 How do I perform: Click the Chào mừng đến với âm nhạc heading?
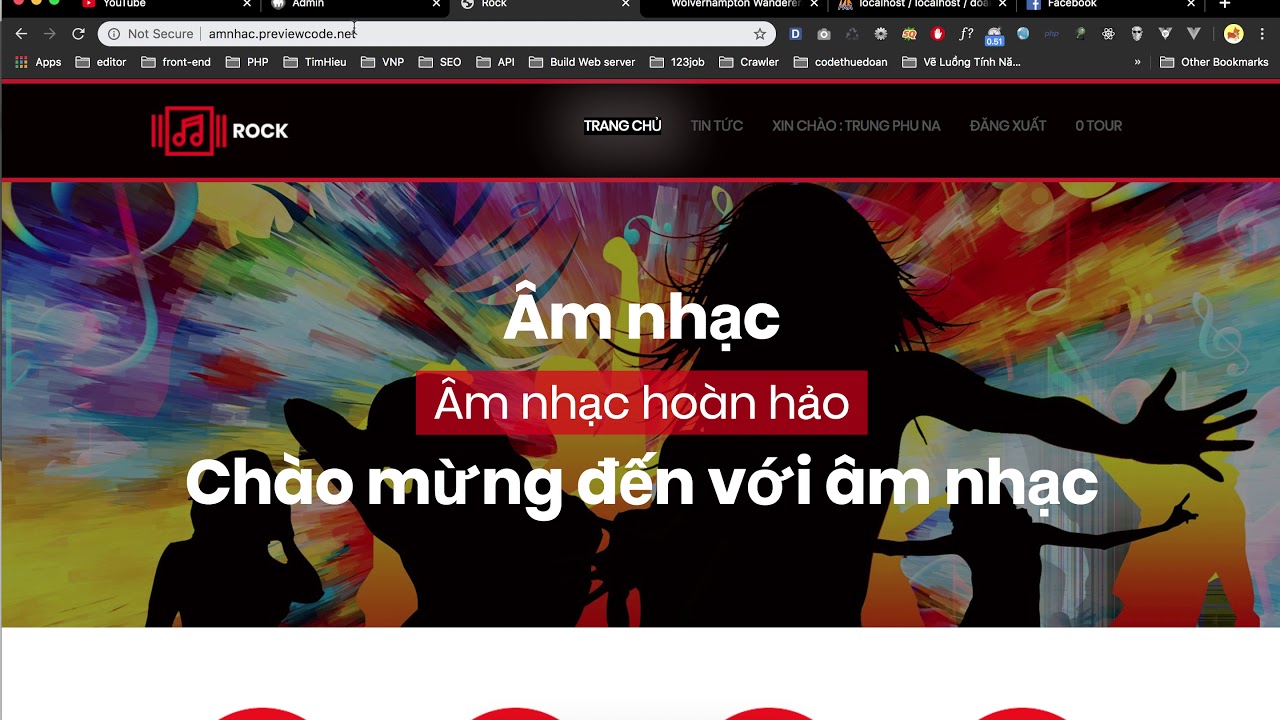pos(641,484)
